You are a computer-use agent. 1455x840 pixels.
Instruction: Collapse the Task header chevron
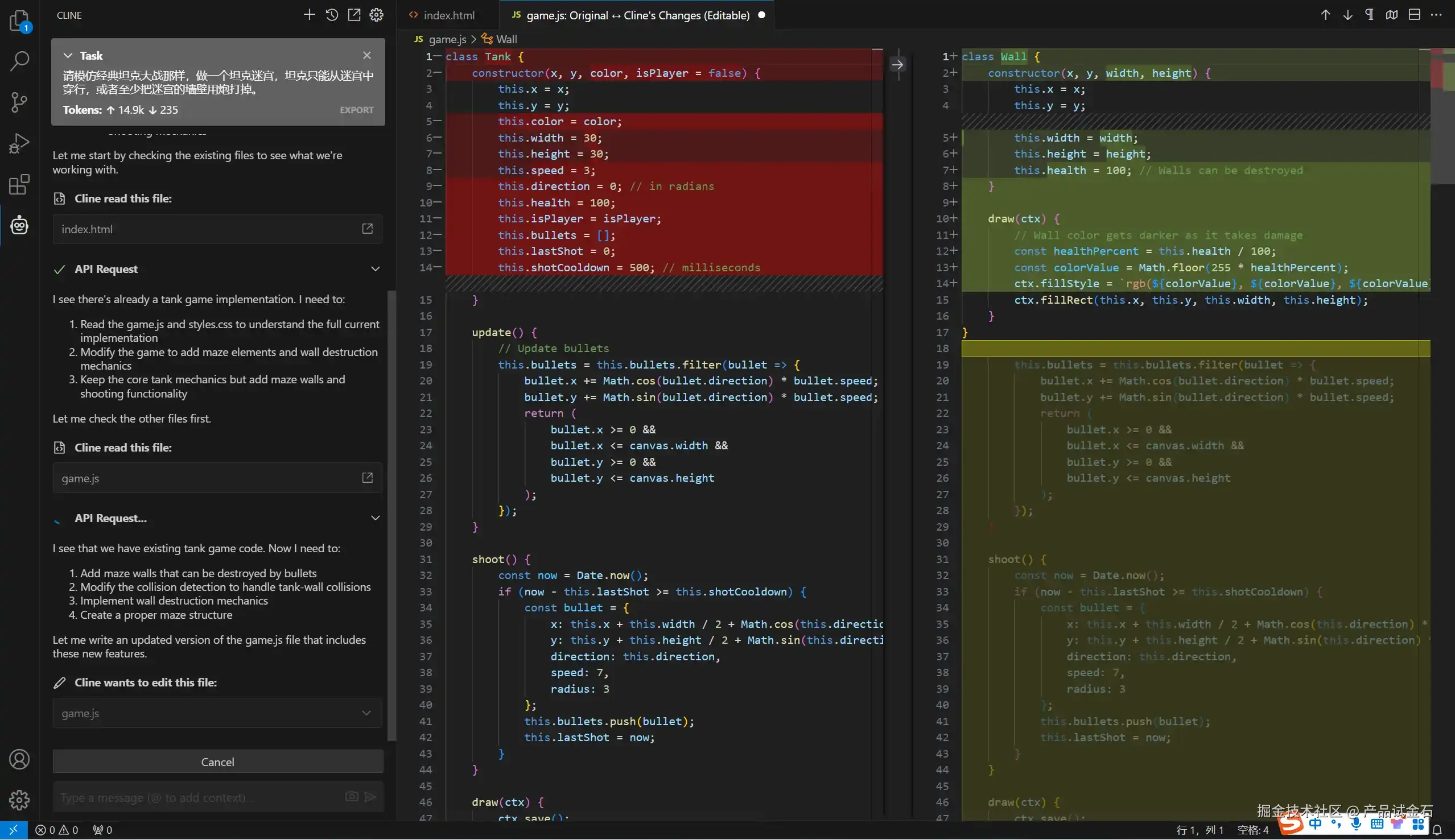click(x=68, y=55)
